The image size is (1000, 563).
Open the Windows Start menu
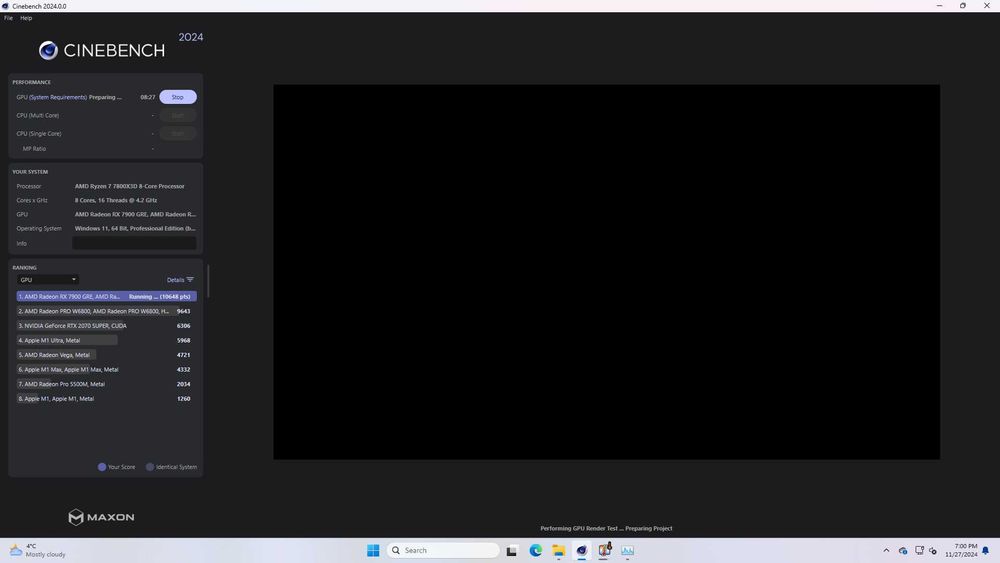(x=373, y=550)
